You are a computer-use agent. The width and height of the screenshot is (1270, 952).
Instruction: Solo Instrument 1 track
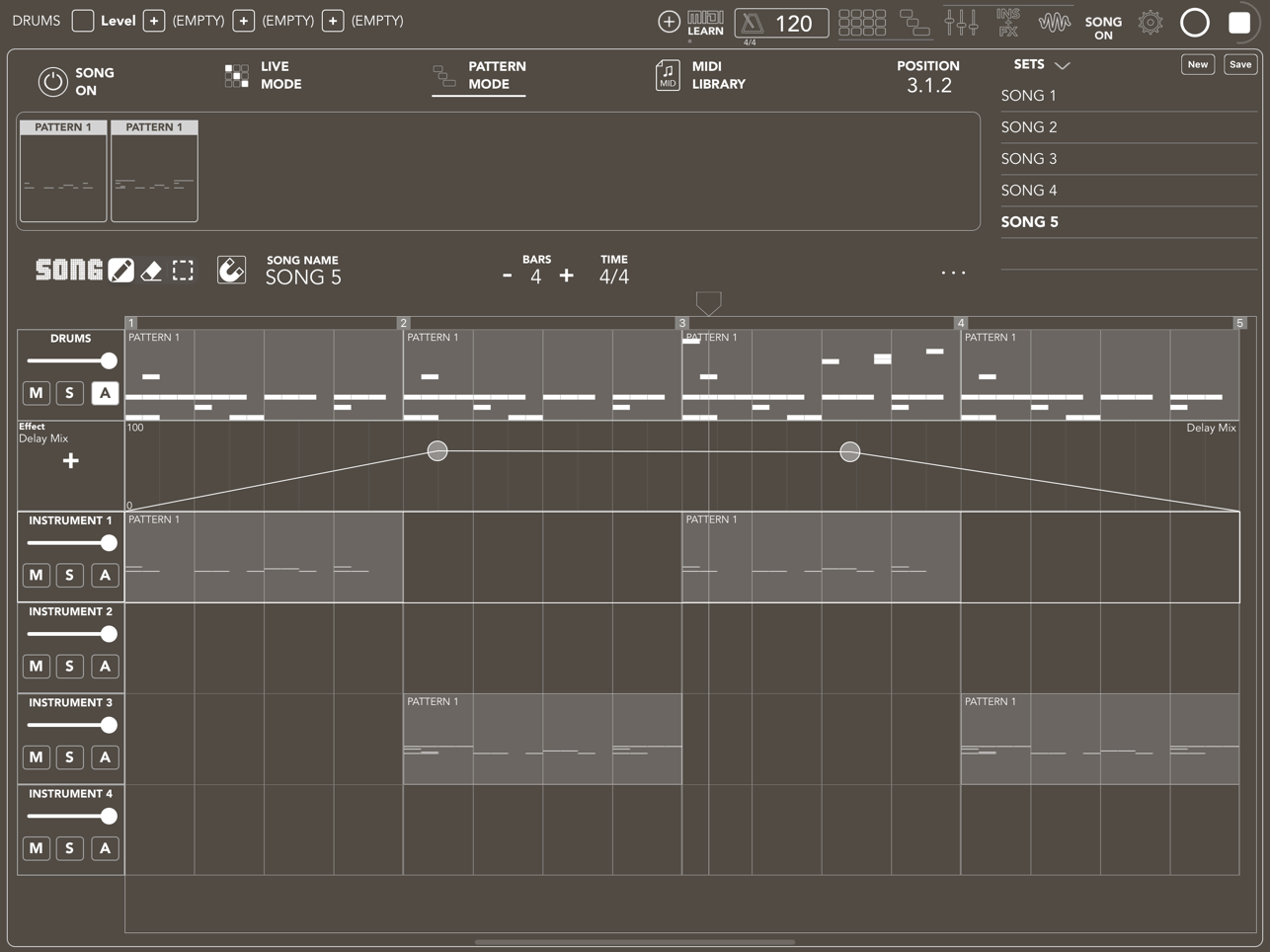pos(69,575)
